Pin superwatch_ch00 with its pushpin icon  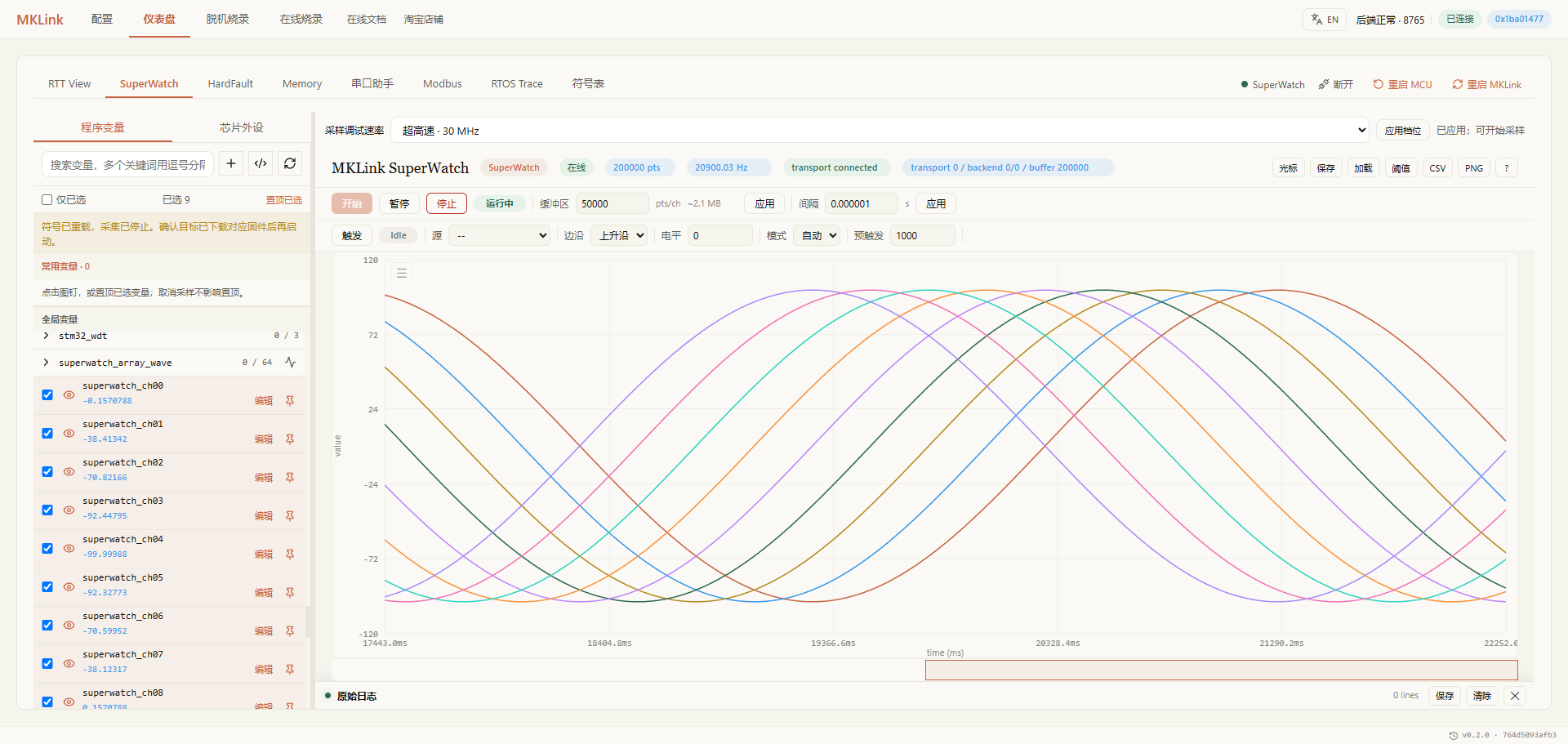[x=290, y=401]
